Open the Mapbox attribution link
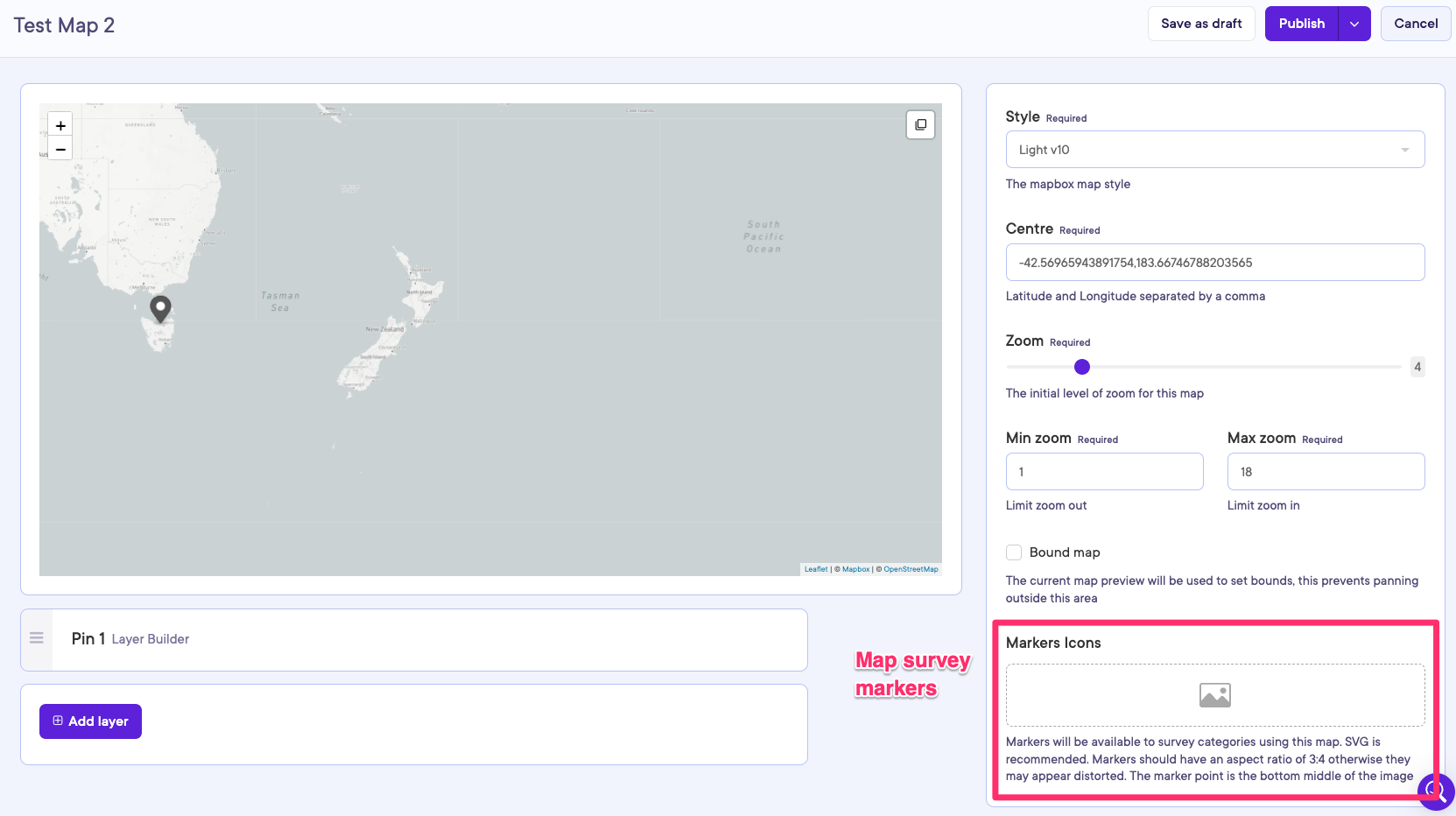The image size is (1456, 816). [855, 569]
